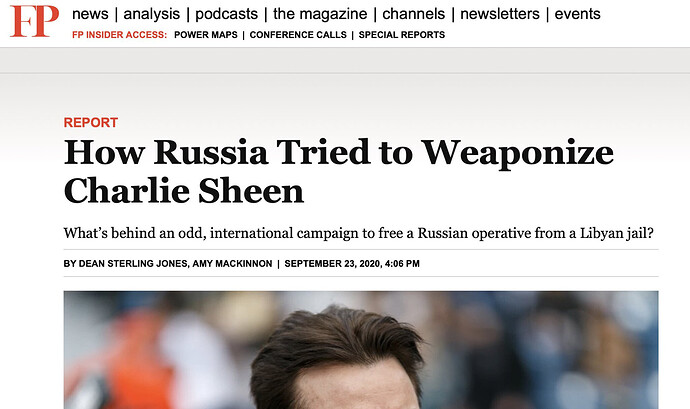
Task: Click the red REPORT category tag
Action: coord(91,122)
